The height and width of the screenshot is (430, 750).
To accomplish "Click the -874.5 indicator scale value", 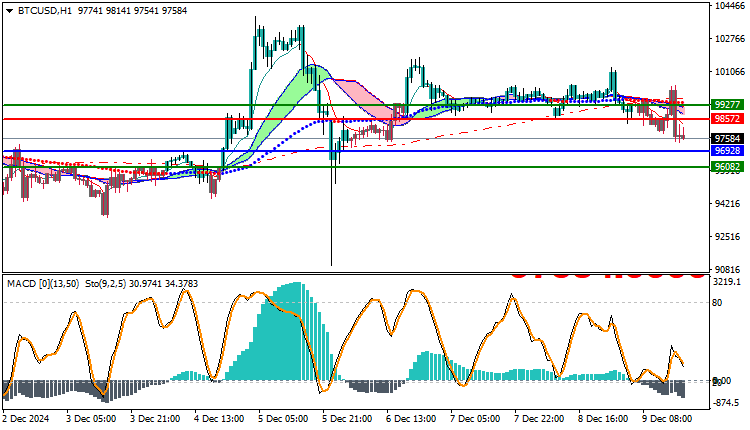I will point(726,403).
